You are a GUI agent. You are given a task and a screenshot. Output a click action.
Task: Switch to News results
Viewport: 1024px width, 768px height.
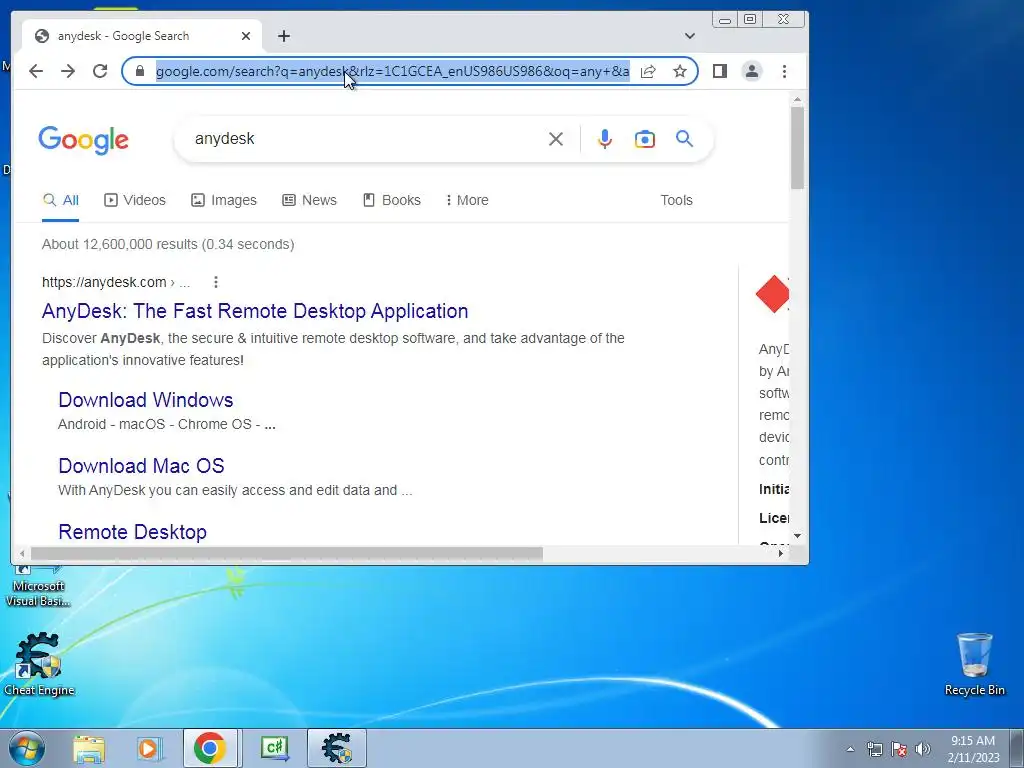pyautogui.click(x=310, y=200)
